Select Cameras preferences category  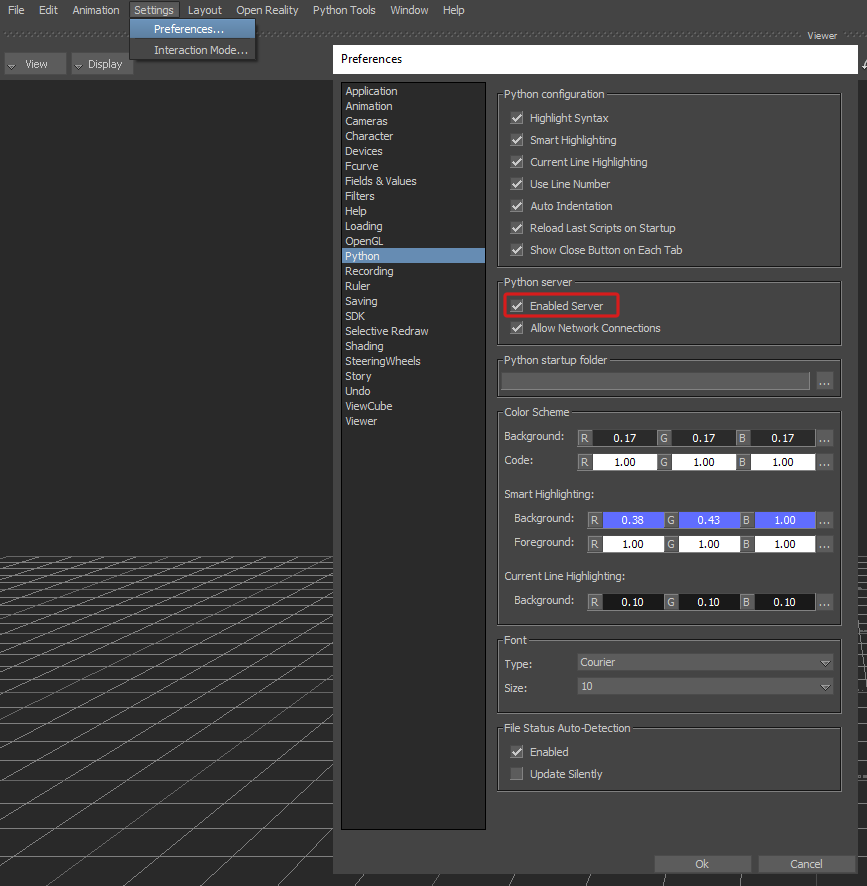coord(413,121)
